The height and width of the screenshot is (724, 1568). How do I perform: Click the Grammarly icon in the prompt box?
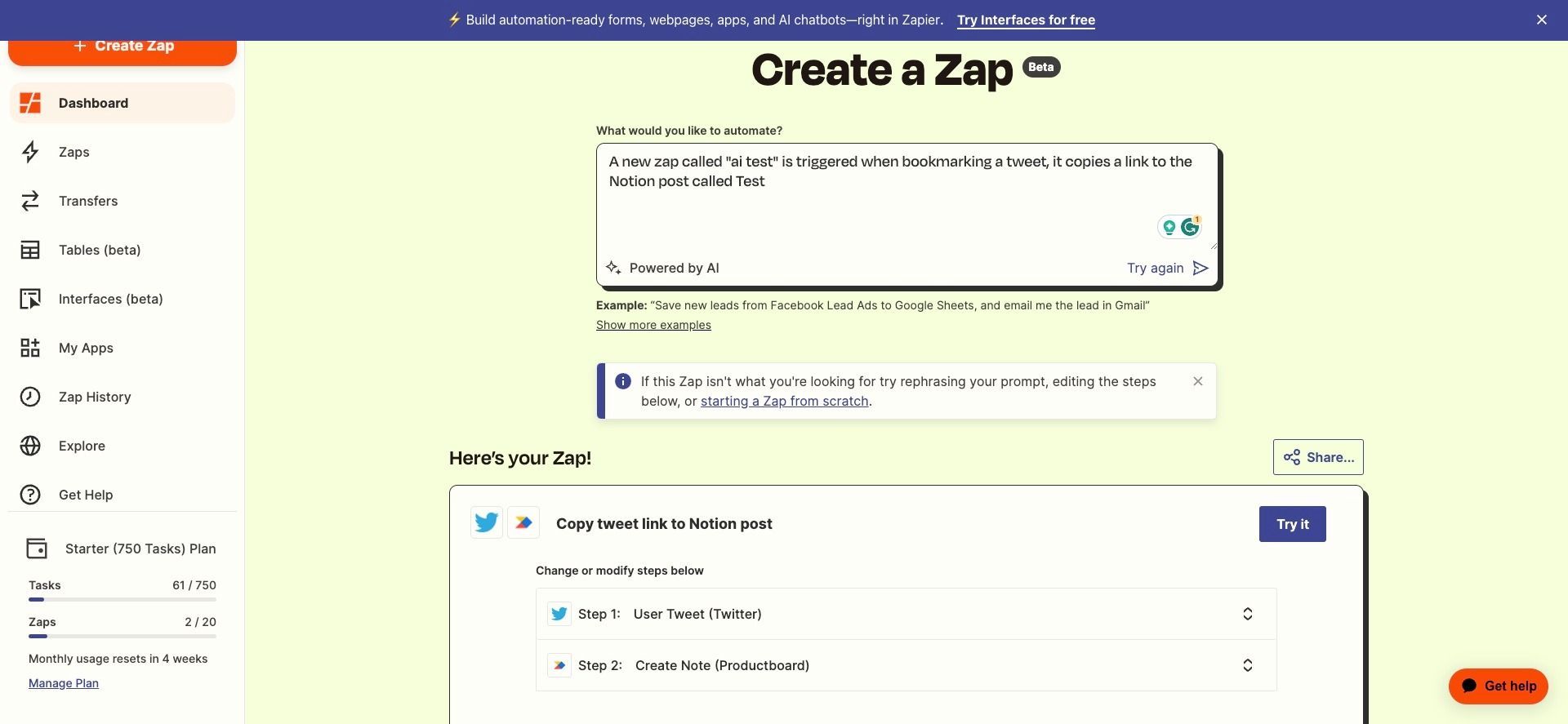pyautogui.click(x=1191, y=227)
